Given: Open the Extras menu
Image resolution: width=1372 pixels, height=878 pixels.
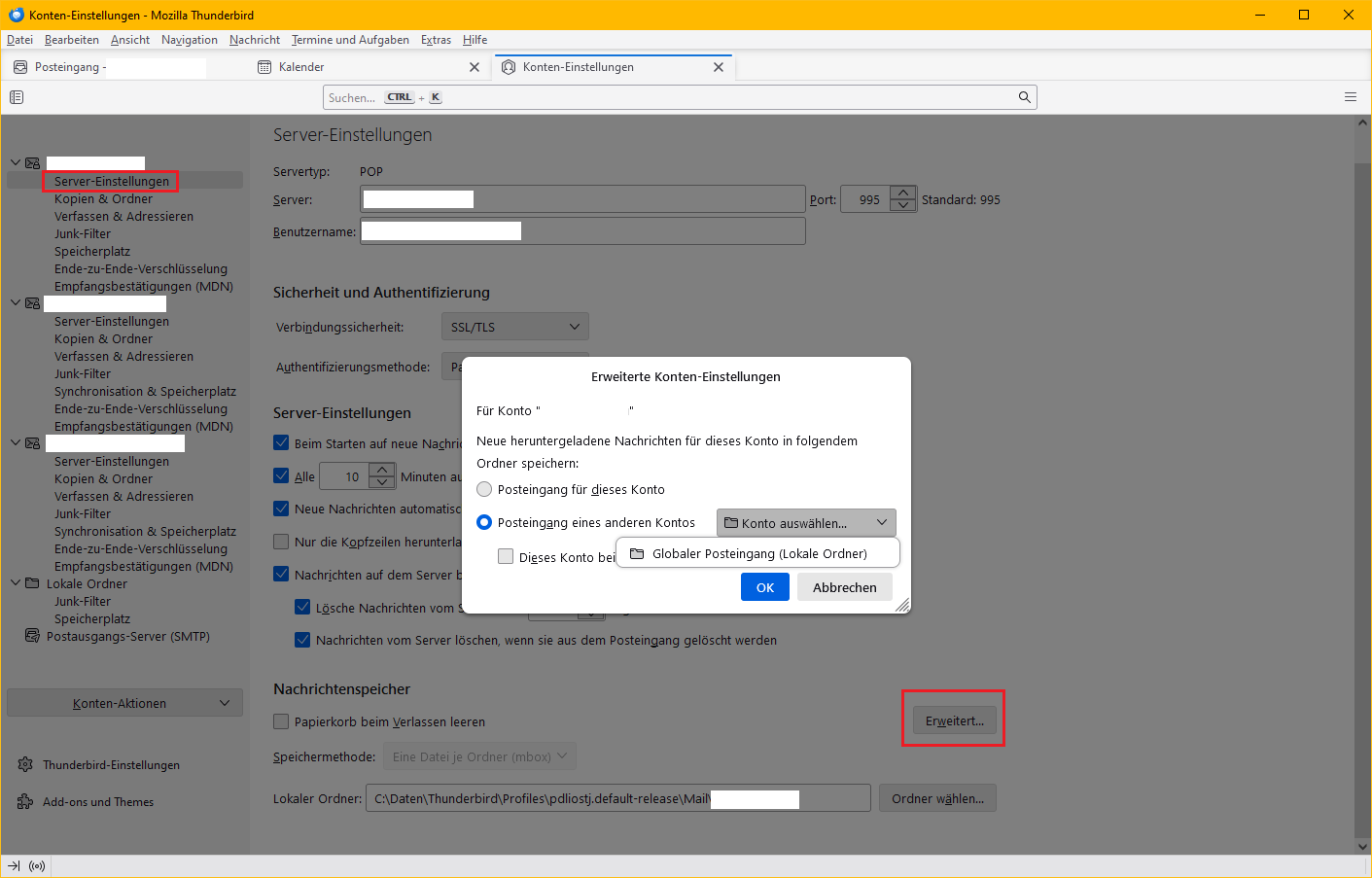Looking at the screenshot, I should [x=436, y=40].
